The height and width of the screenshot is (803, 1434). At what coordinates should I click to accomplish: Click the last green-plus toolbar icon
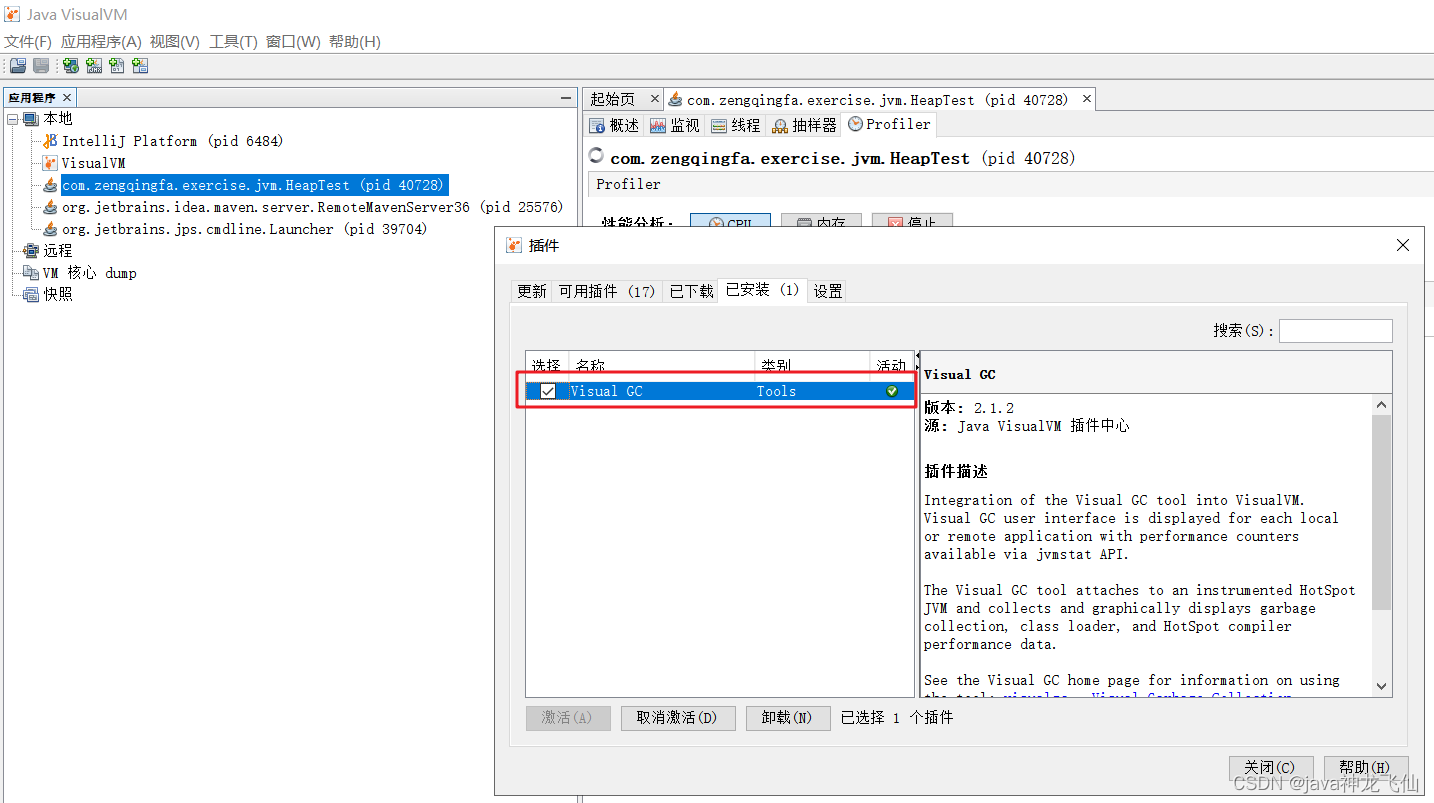click(140, 66)
